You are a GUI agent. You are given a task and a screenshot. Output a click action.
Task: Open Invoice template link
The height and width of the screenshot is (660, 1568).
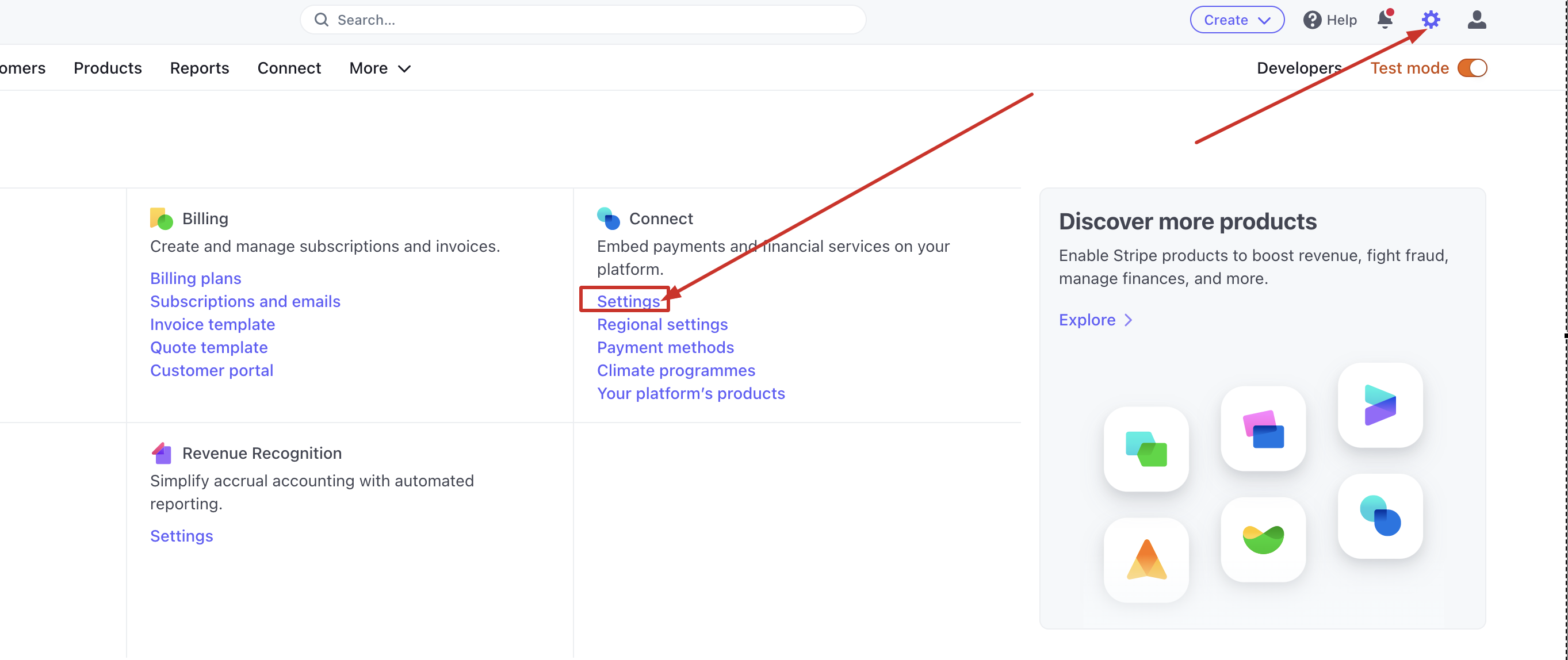[x=212, y=325]
